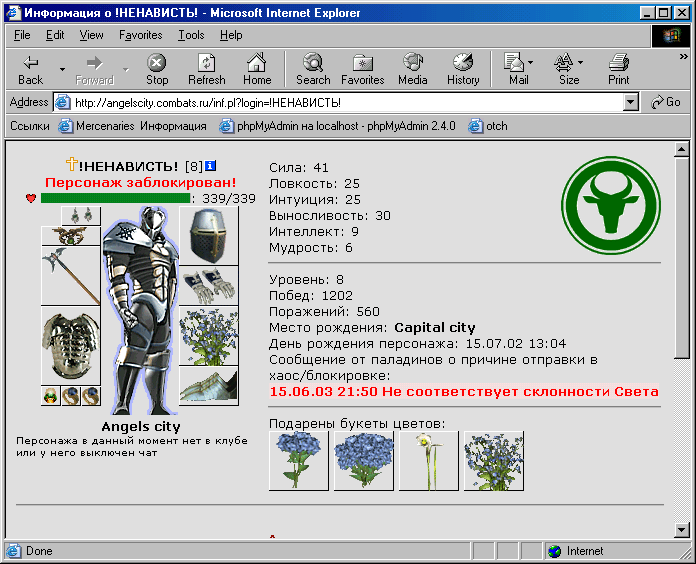The height and width of the screenshot is (564, 696).
Task: Expand the Address bar dropdown list
Action: [x=630, y=103]
